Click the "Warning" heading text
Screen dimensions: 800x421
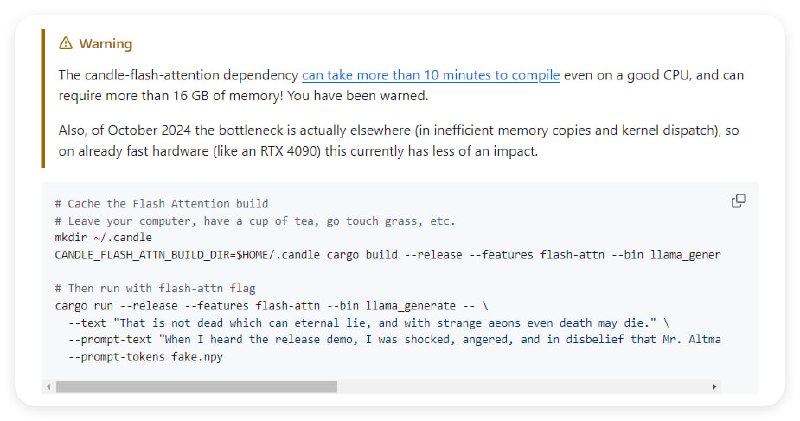(105, 43)
